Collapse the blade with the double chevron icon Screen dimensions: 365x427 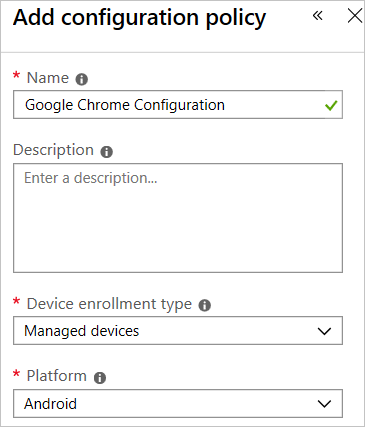(x=318, y=15)
